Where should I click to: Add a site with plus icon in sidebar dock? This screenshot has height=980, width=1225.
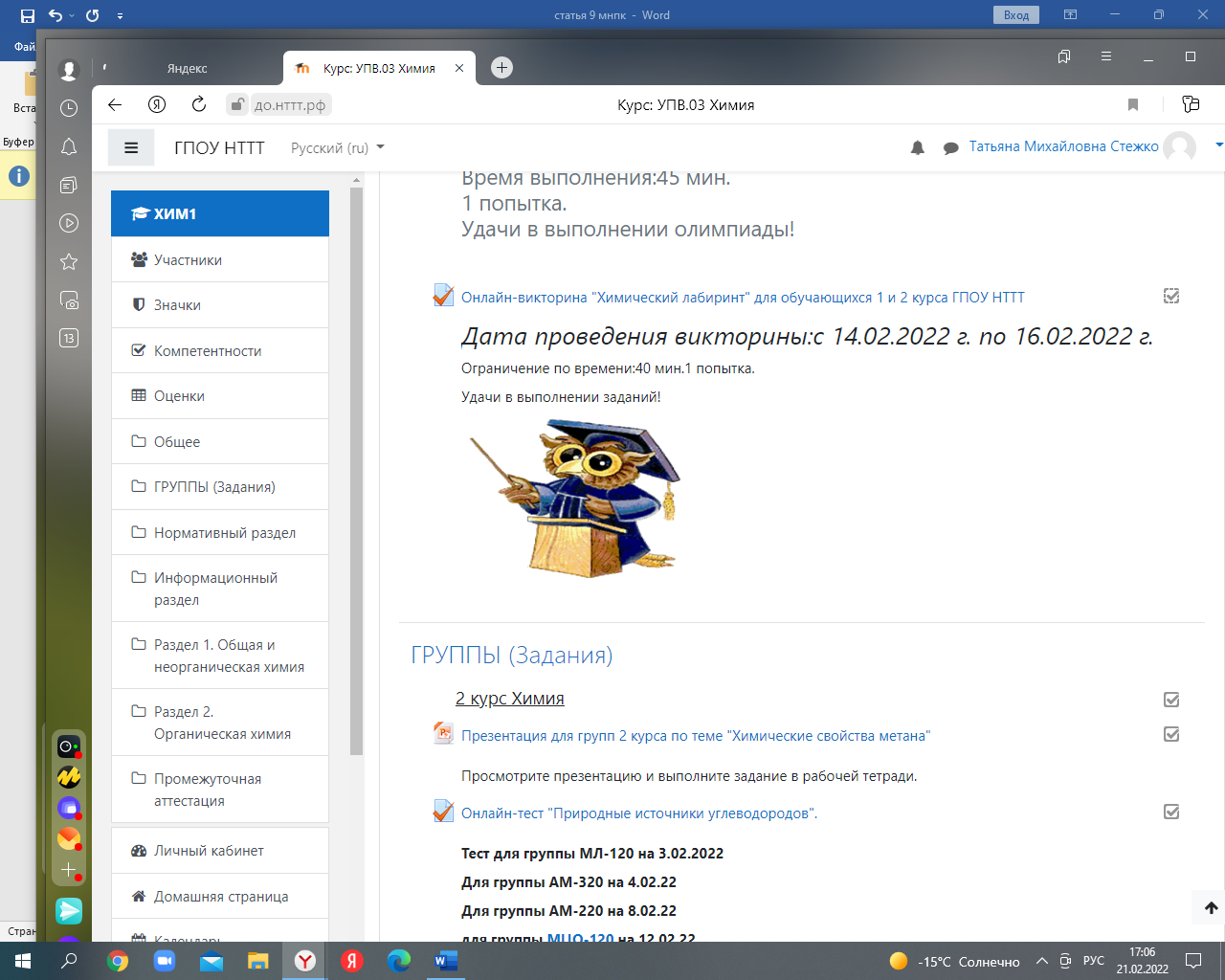(x=69, y=870)
